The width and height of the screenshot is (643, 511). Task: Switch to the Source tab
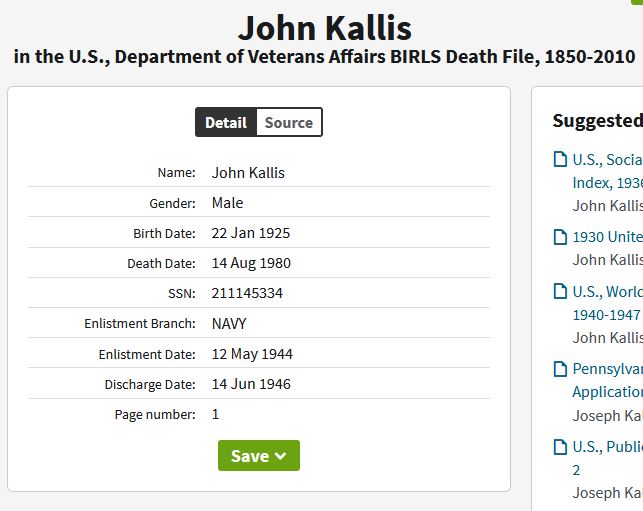point(289,123)
